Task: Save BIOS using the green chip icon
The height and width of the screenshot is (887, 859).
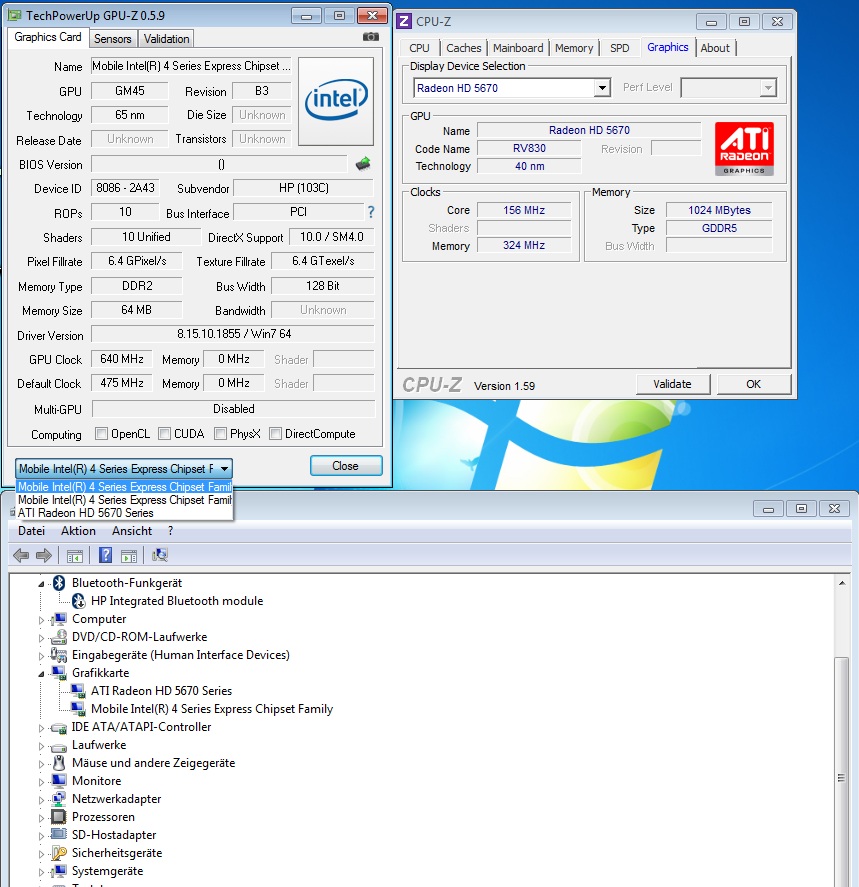Action: [x=363, y=164]
